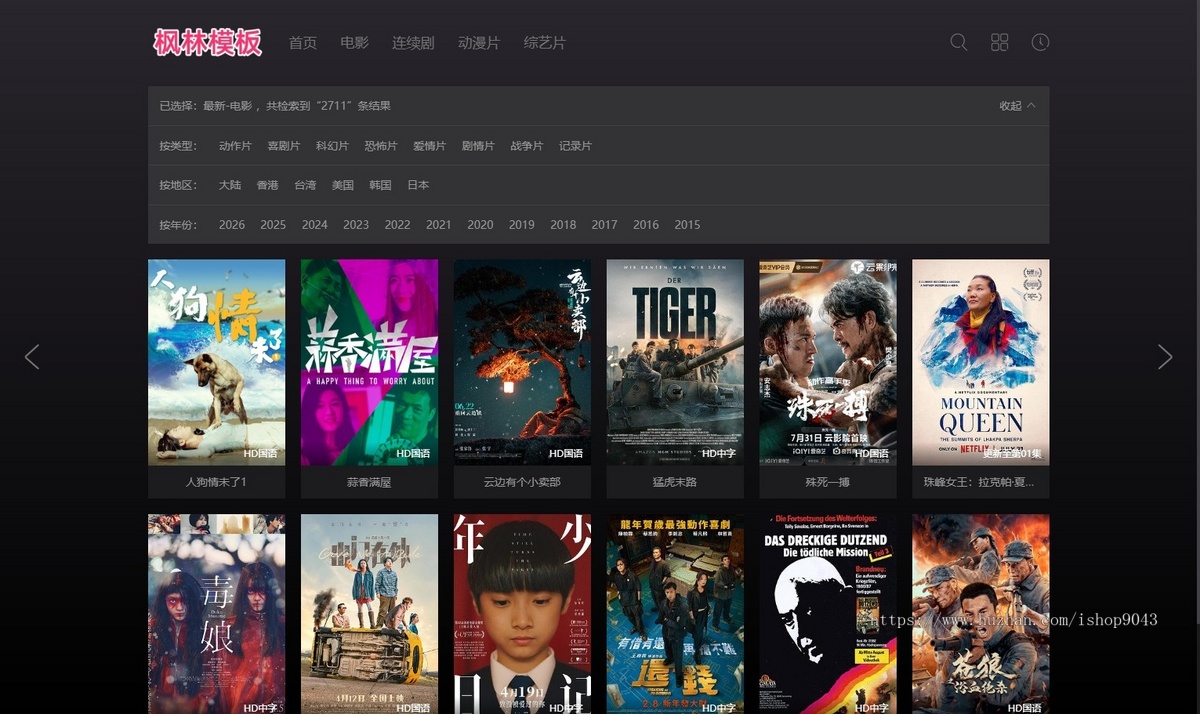The image size is (1200, 714).
Task: Filter by genre 喜剧片
Action: pyautogui.click(x=284, y=146)
